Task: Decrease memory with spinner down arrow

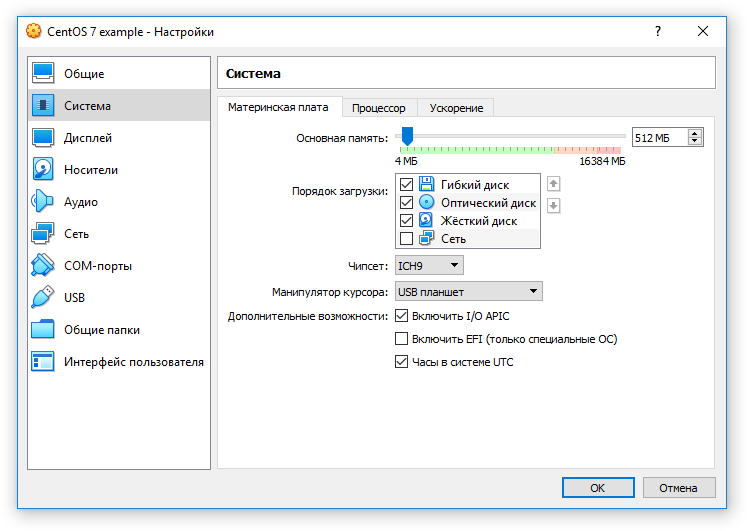Action: (x=695, y=141)
